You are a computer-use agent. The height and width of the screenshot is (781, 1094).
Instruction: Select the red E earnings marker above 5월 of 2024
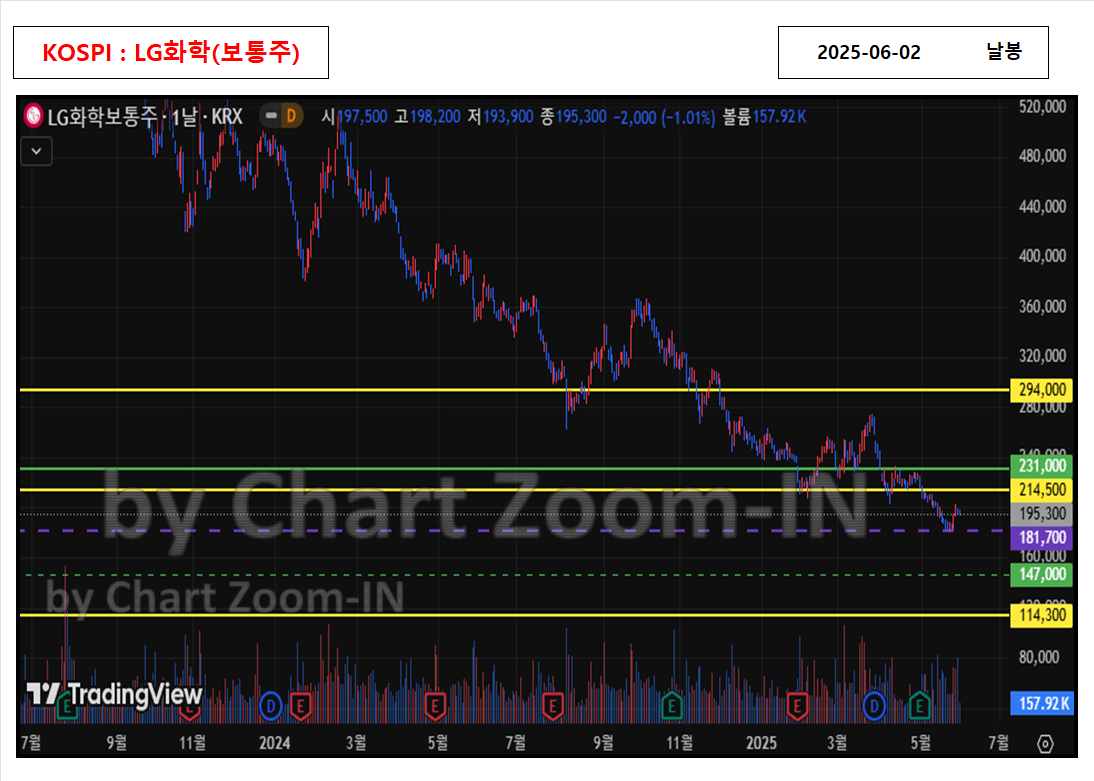tap(435, 707)
